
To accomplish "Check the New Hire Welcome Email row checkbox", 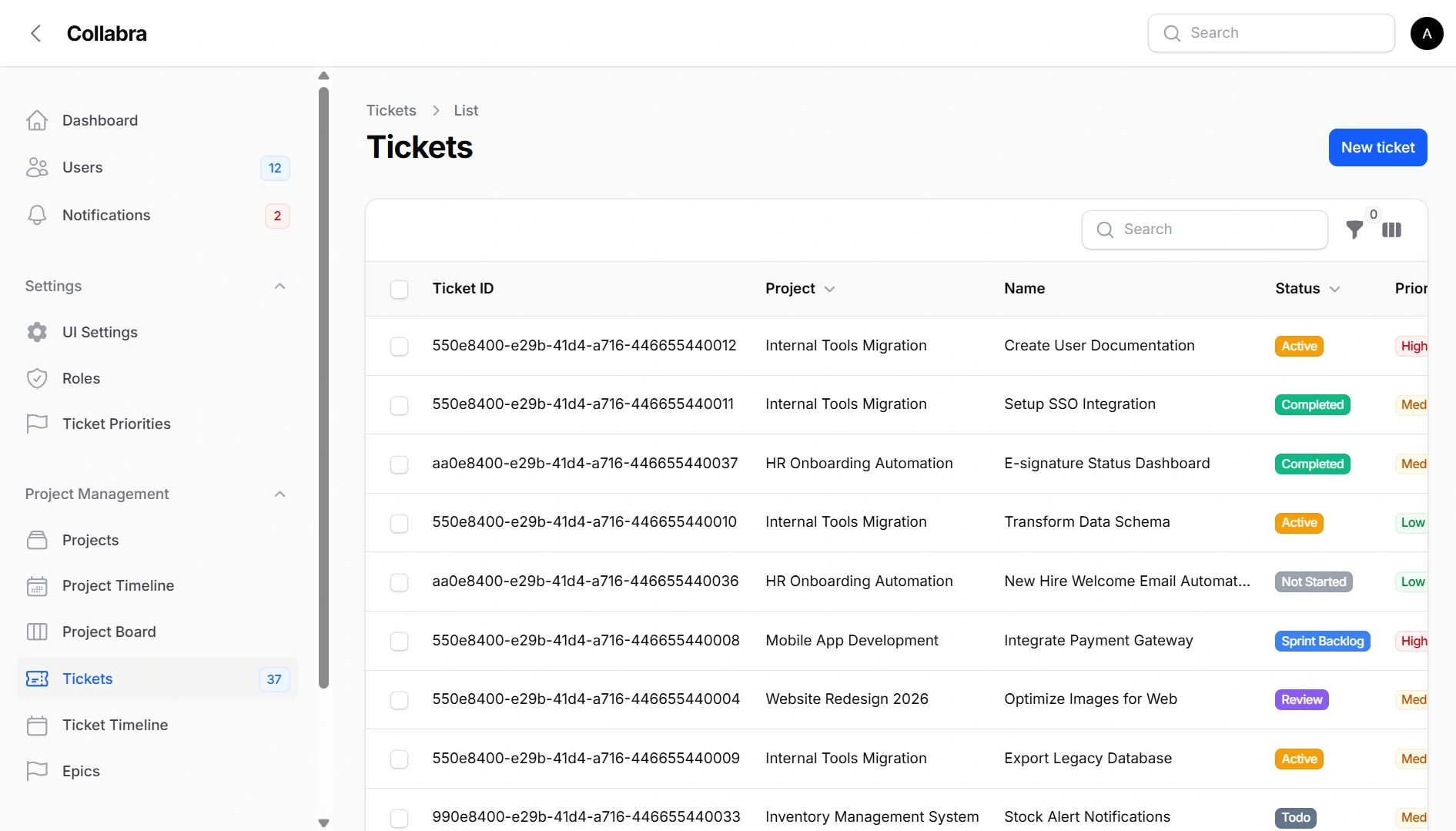I will point(399,582).
